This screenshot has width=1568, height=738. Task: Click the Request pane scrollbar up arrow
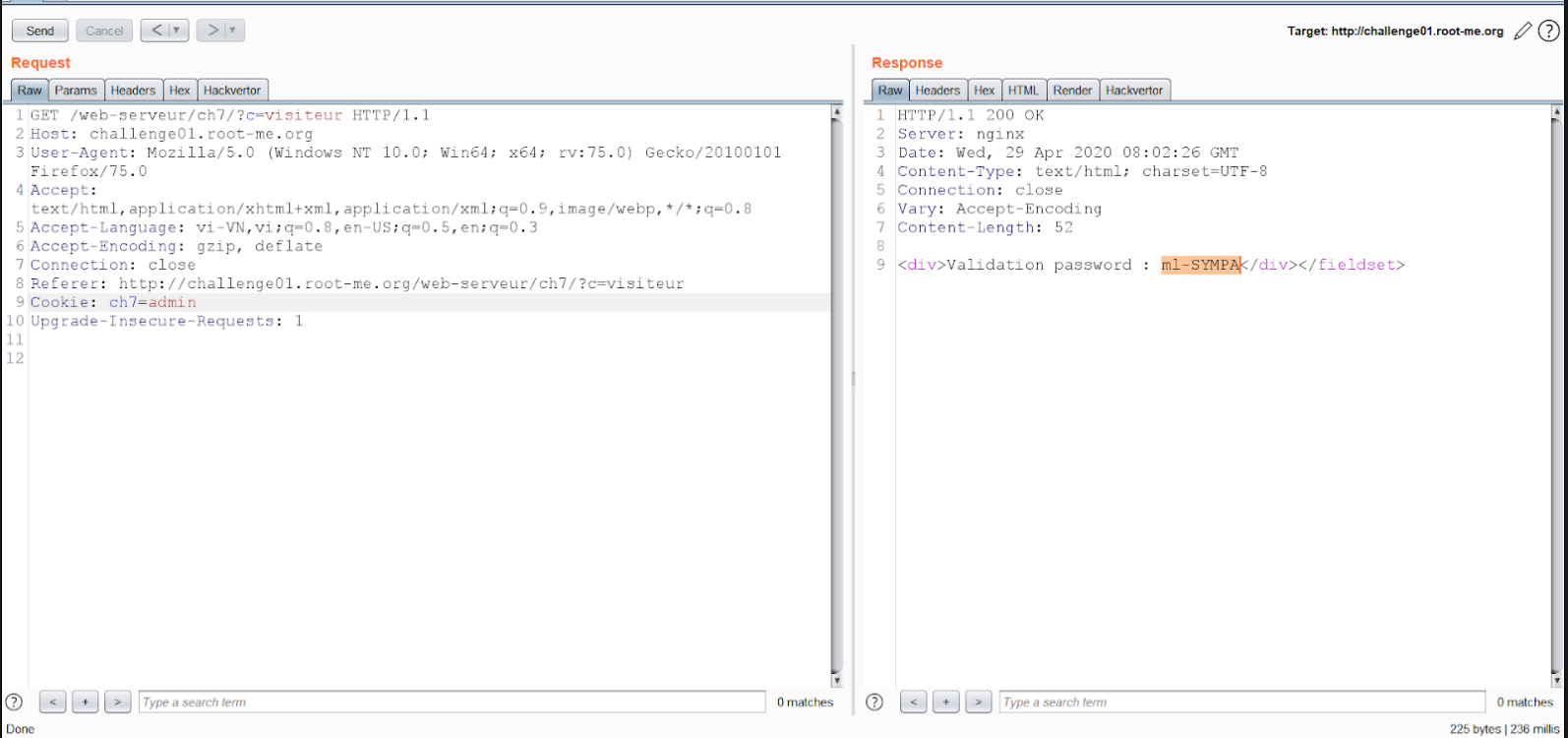837,112
